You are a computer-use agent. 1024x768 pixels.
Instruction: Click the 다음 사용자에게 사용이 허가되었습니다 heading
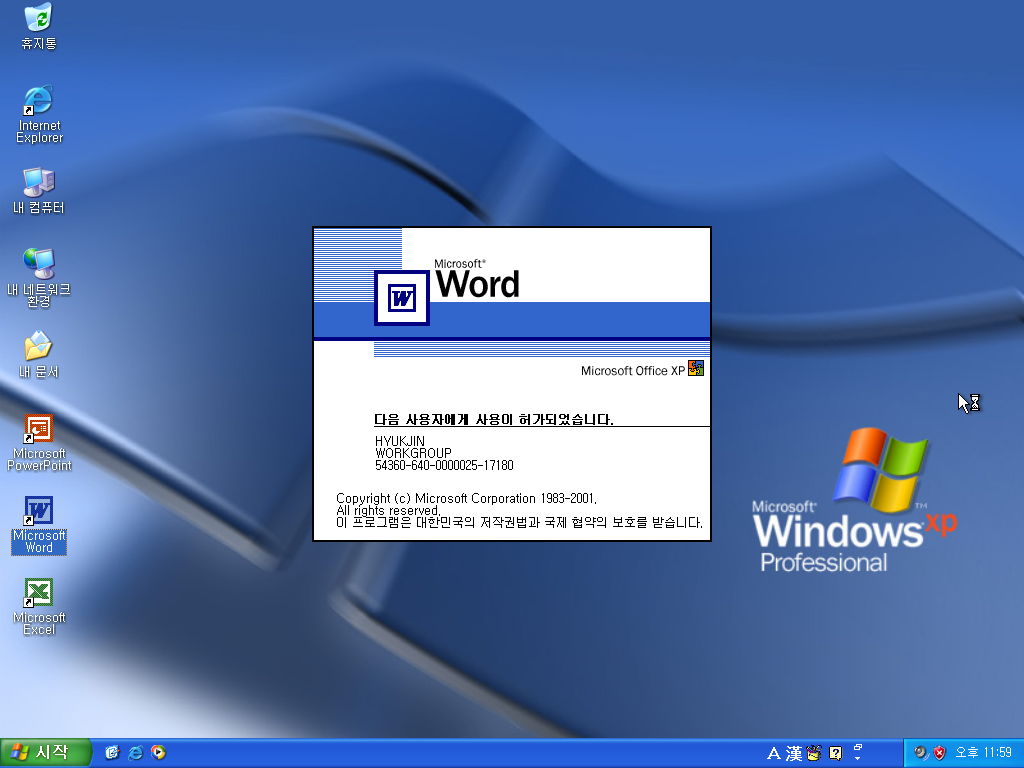tap(494, 419)
